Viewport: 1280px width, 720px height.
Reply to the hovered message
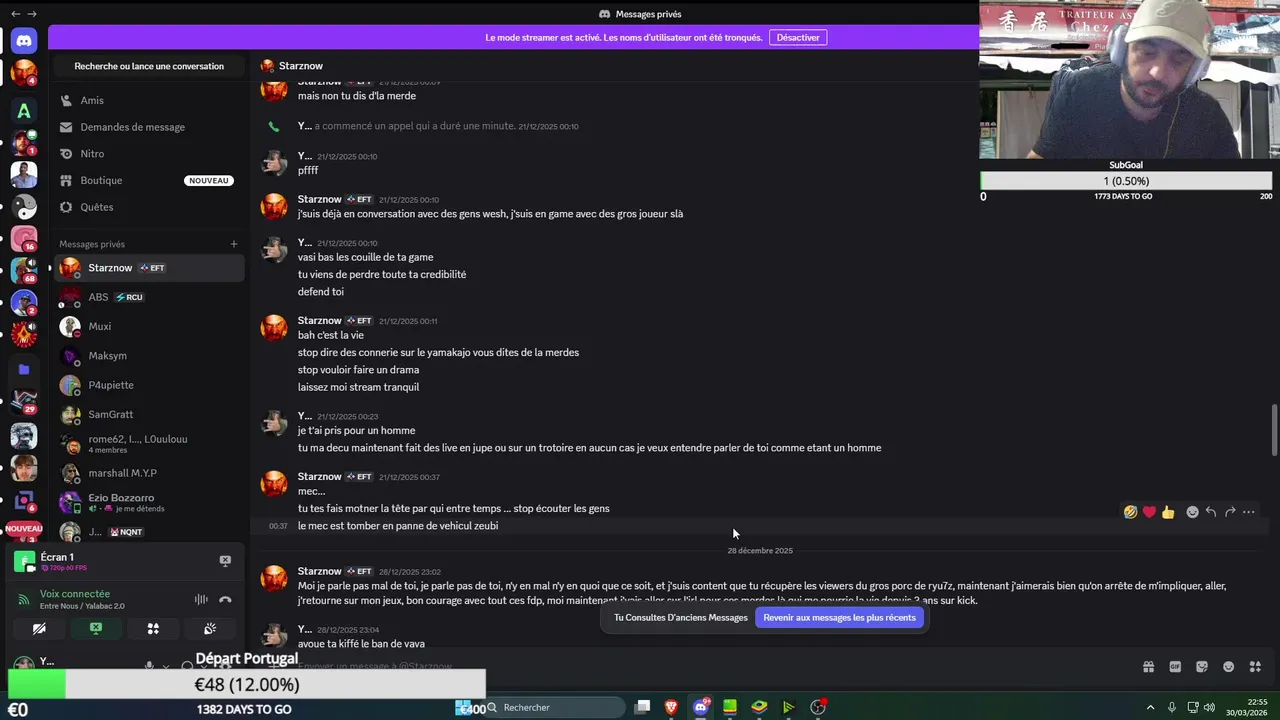(x=1211, y=512)
